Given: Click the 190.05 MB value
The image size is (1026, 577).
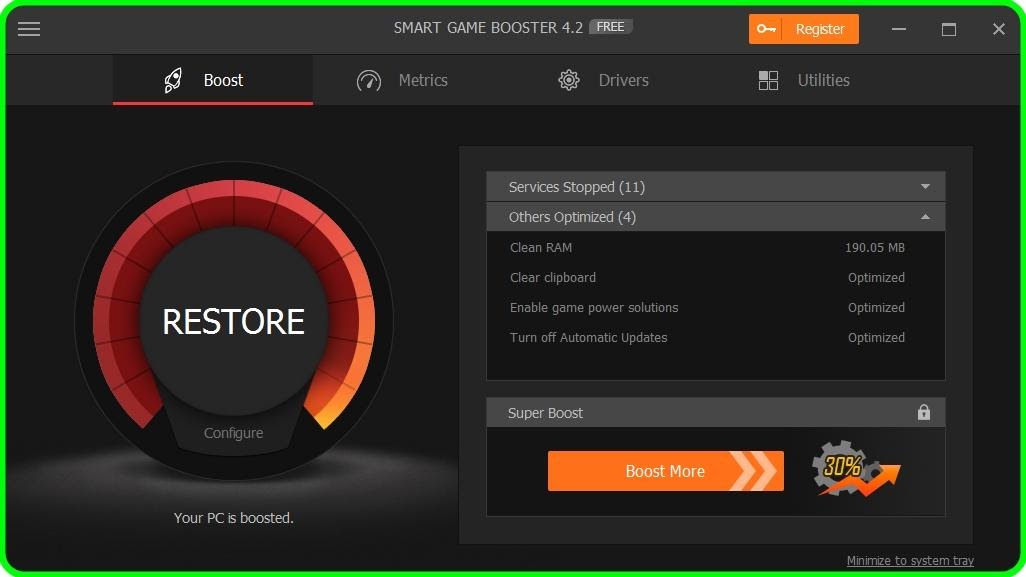Looking at the screenshot, I should tap(875, 247).
